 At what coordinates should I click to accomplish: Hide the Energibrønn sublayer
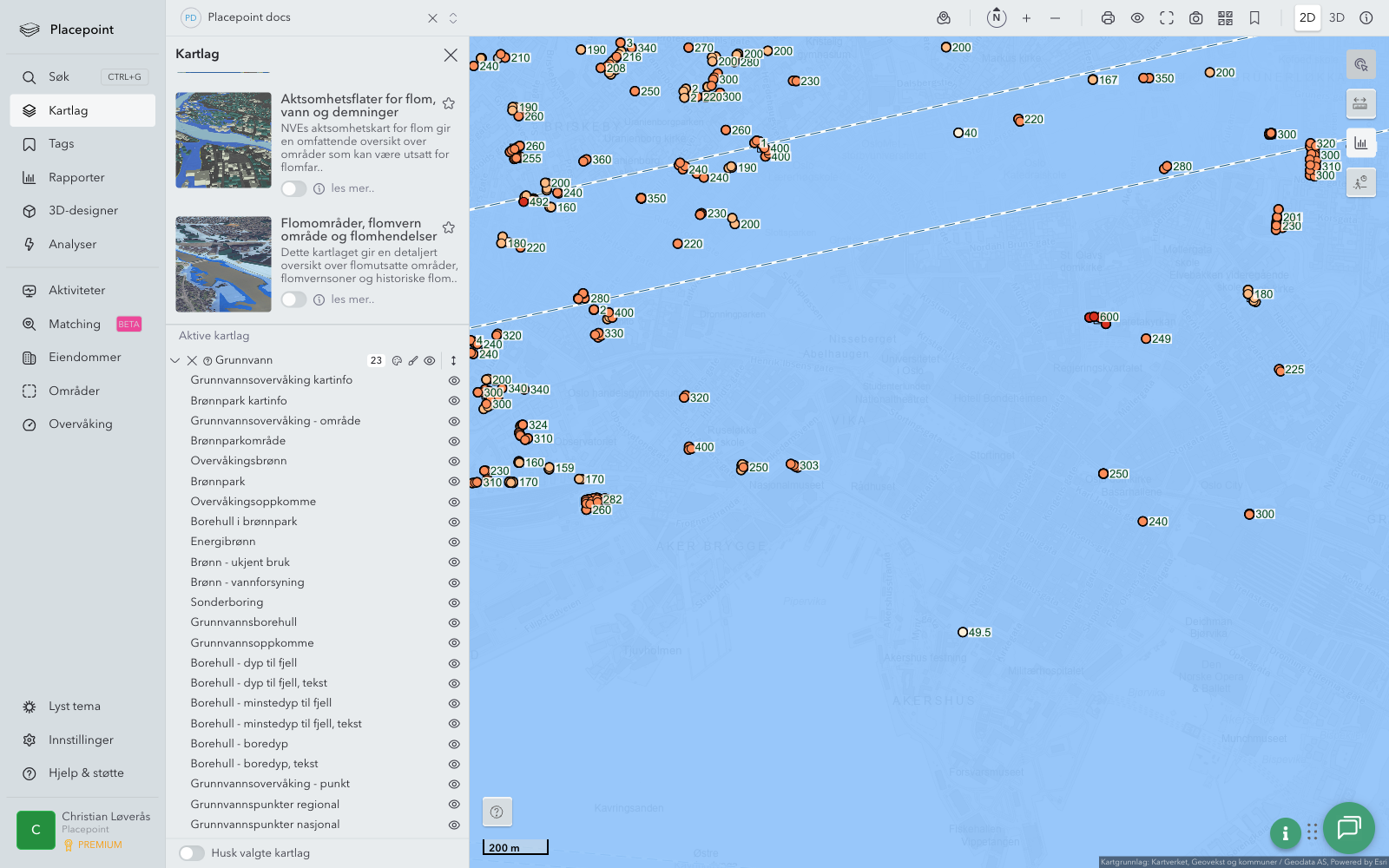[453, 542]
